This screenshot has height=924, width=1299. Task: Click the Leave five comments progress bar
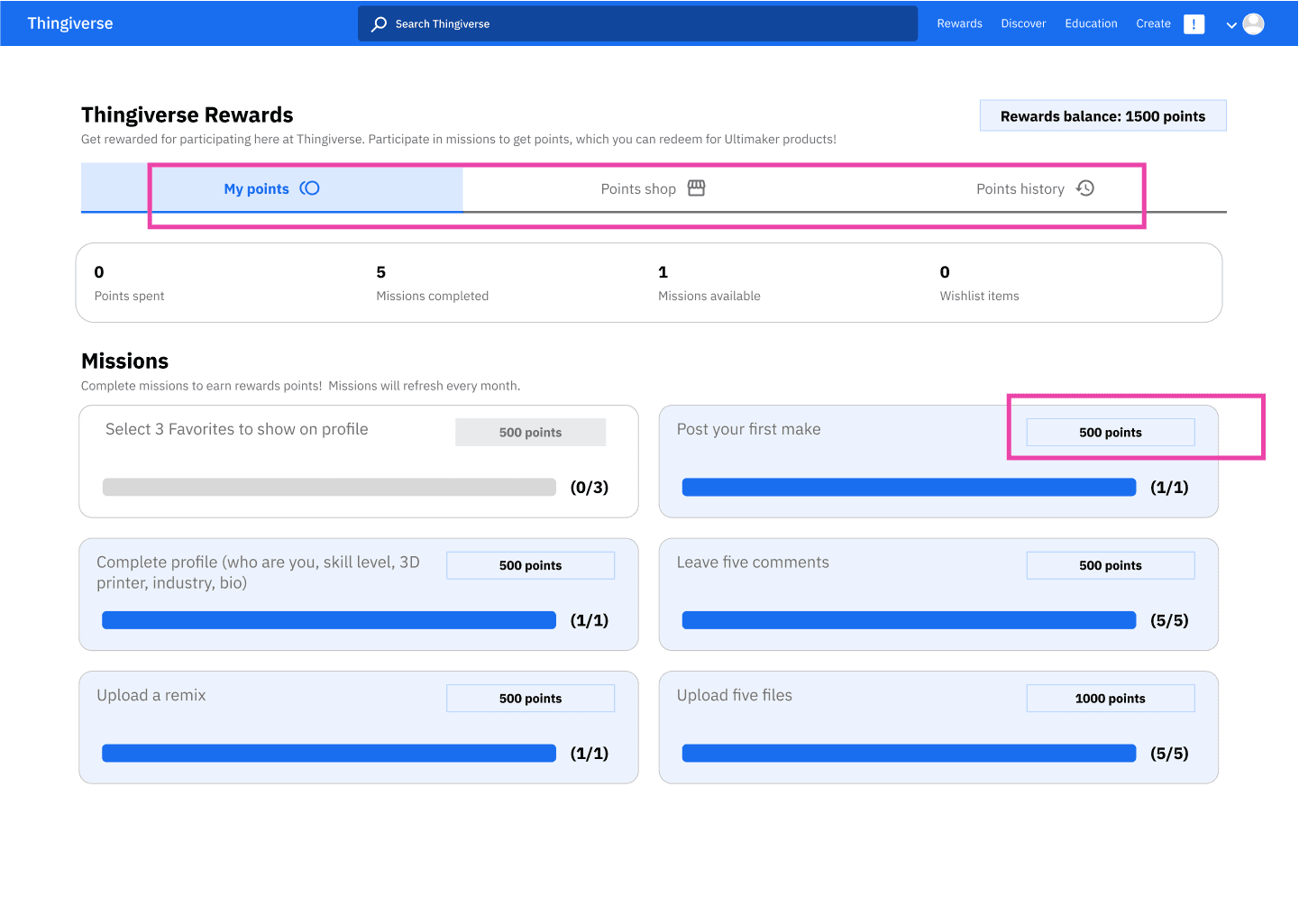click(909, 620)
